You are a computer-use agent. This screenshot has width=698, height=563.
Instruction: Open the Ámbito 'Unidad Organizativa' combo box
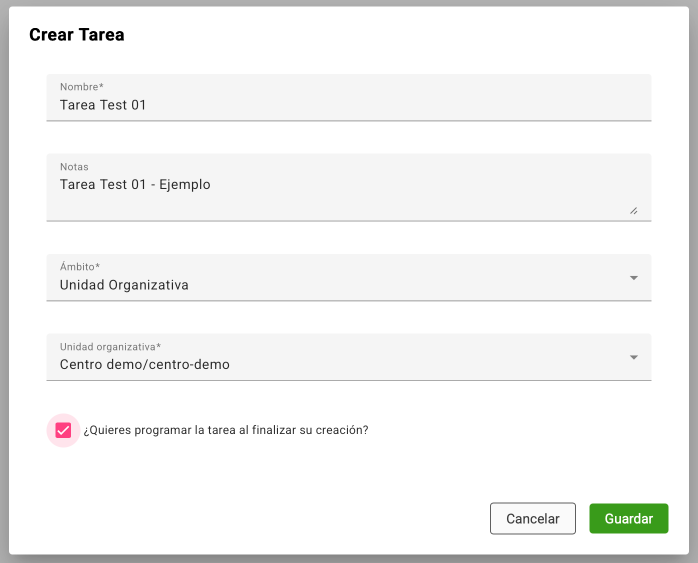click(x=340, y=284)
